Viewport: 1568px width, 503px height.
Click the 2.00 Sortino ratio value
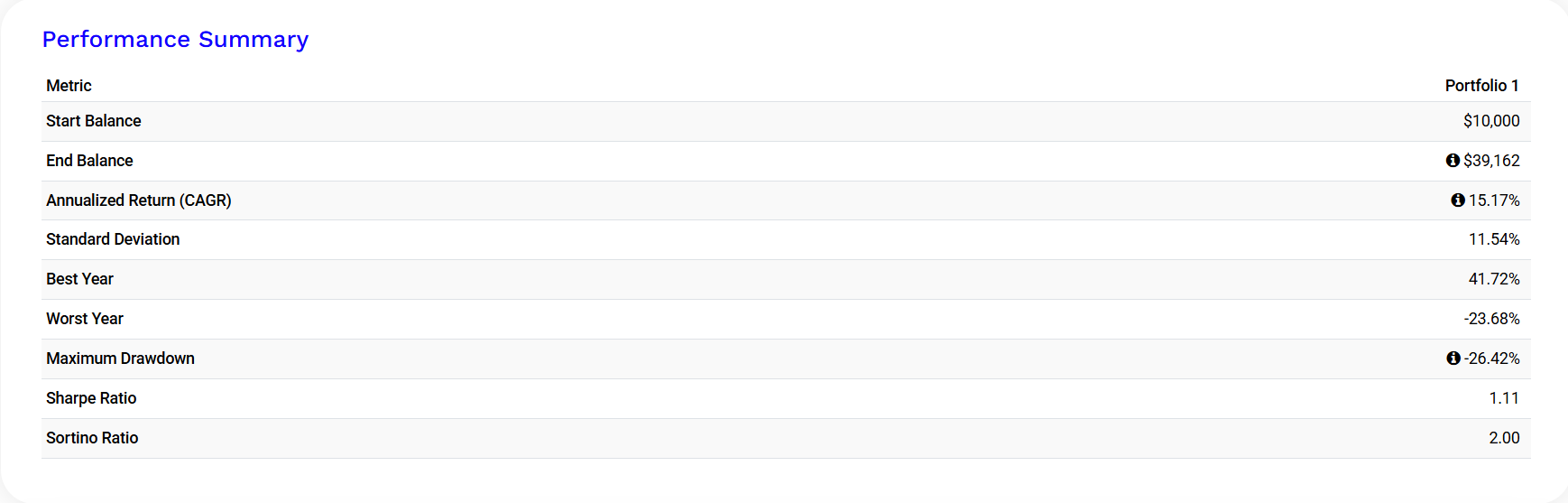click(x=1504, y=438)
